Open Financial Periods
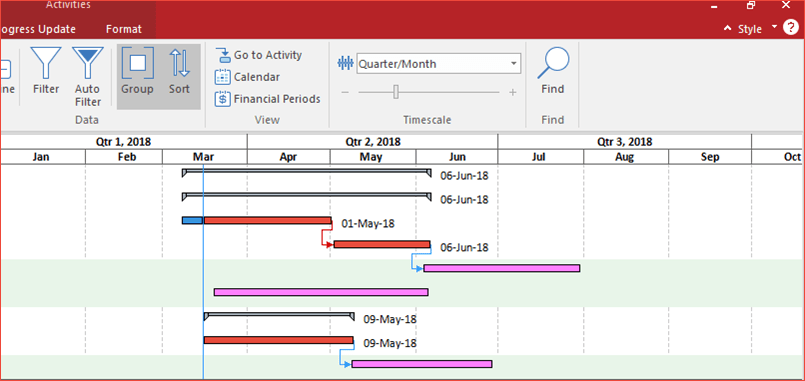 coord(267,99)
